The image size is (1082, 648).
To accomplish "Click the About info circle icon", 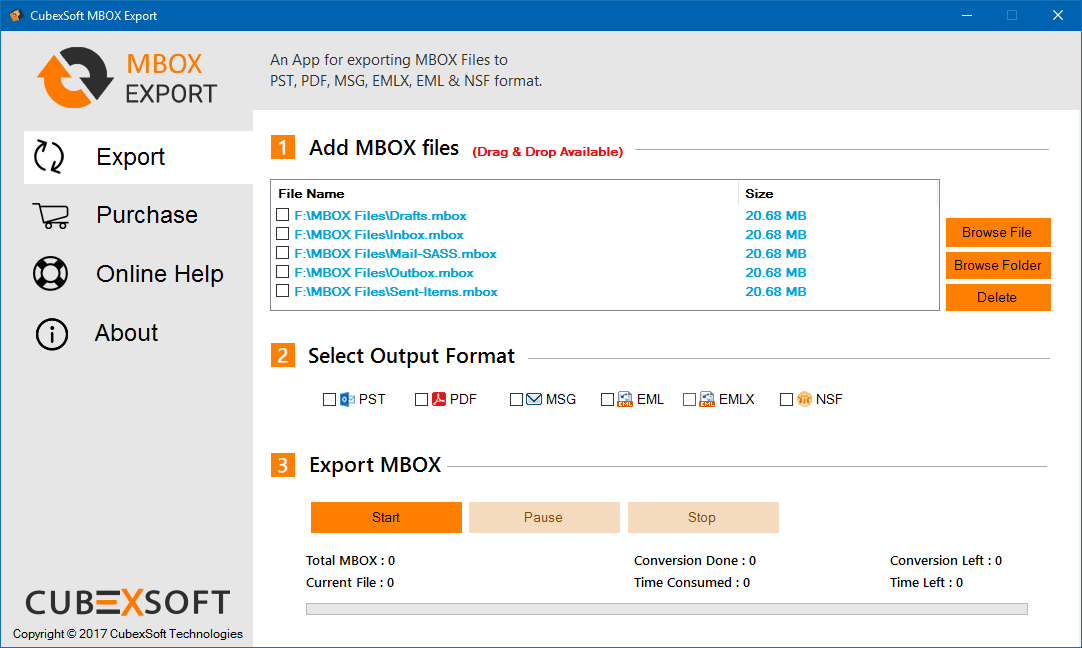I will 52,334.
